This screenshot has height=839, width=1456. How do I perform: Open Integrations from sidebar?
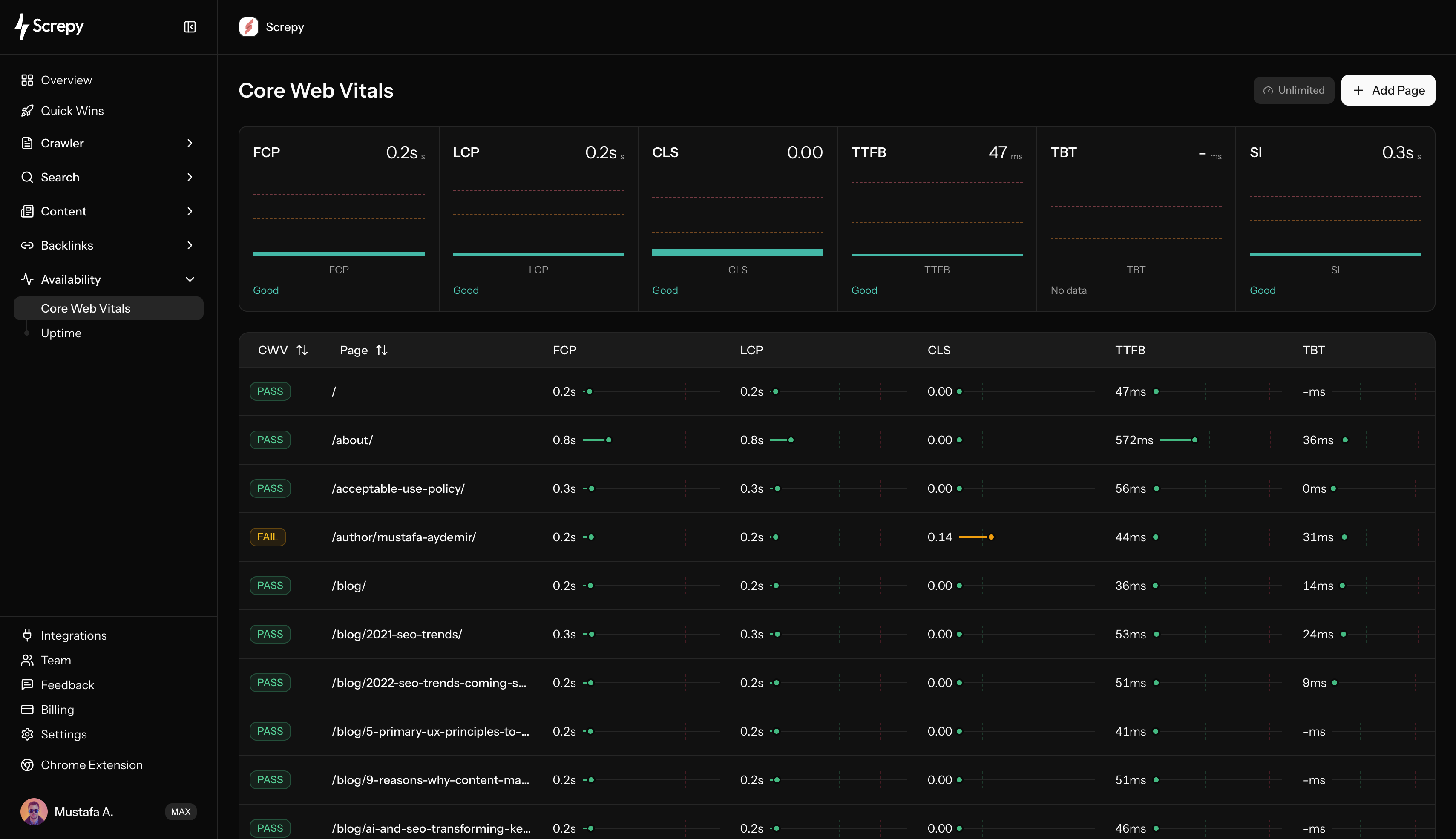point(74,635)
